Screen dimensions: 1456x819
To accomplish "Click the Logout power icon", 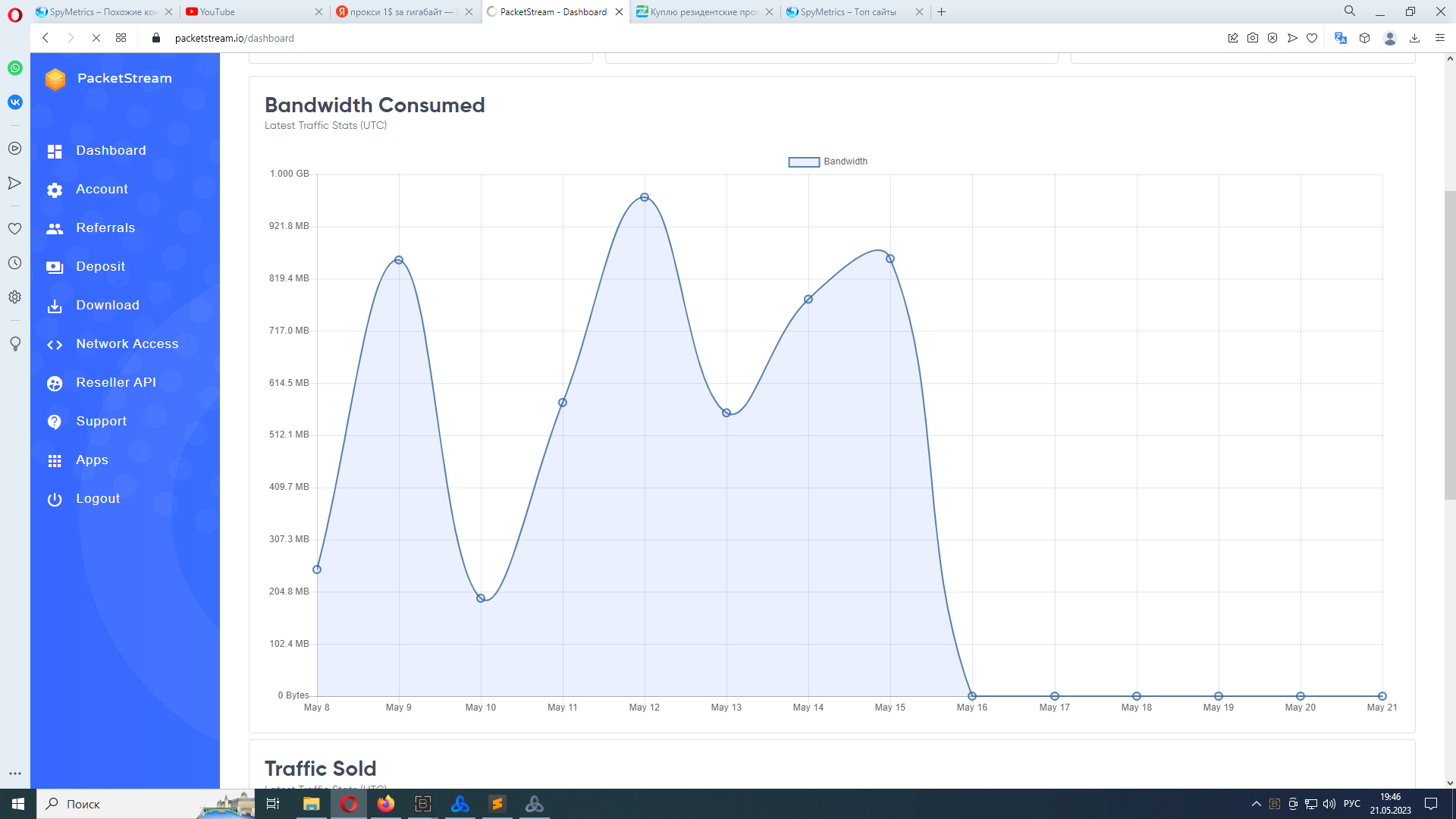I will 55,500.
